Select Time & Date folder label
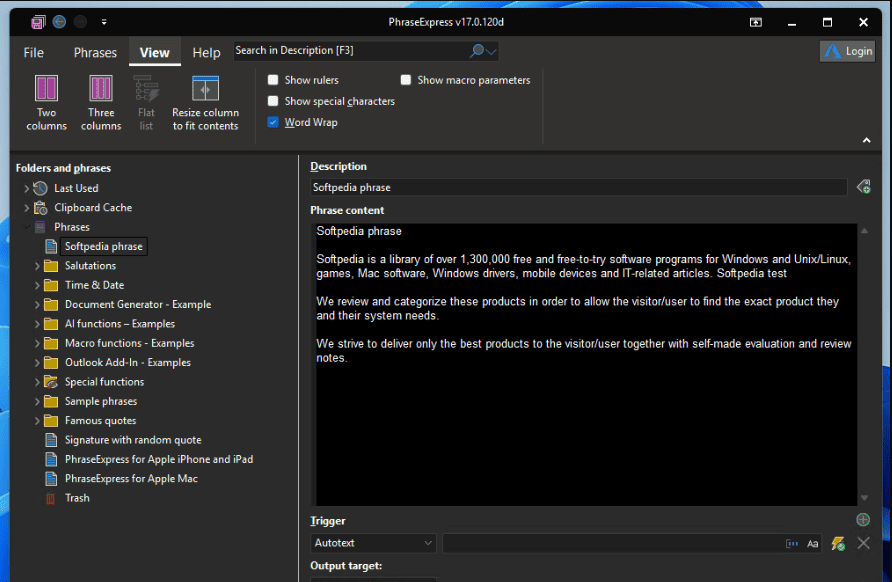The image size is (892, 582). tap(94, 285)
